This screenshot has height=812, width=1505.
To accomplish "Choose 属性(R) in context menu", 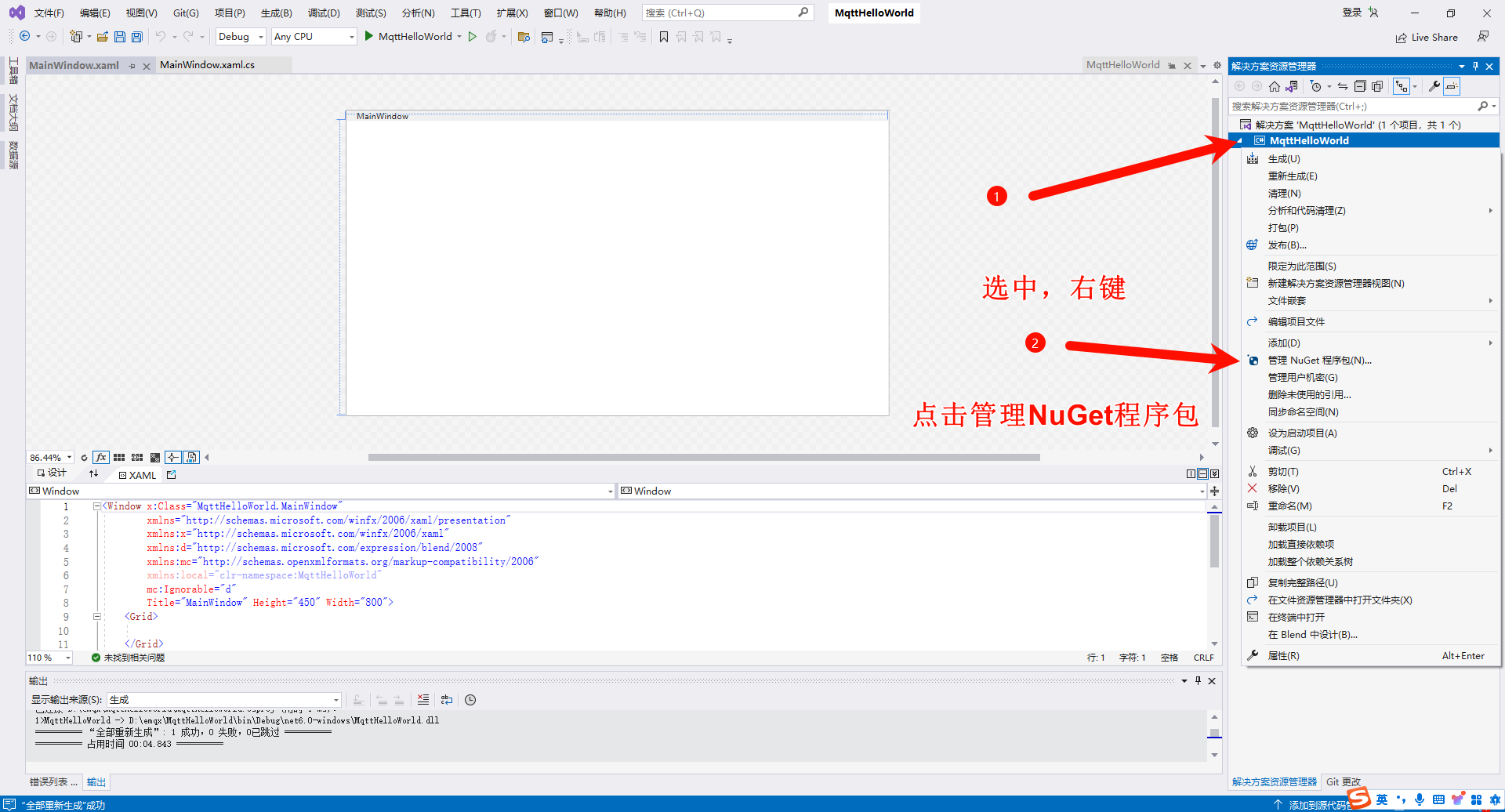I will tap(1283, 656).
